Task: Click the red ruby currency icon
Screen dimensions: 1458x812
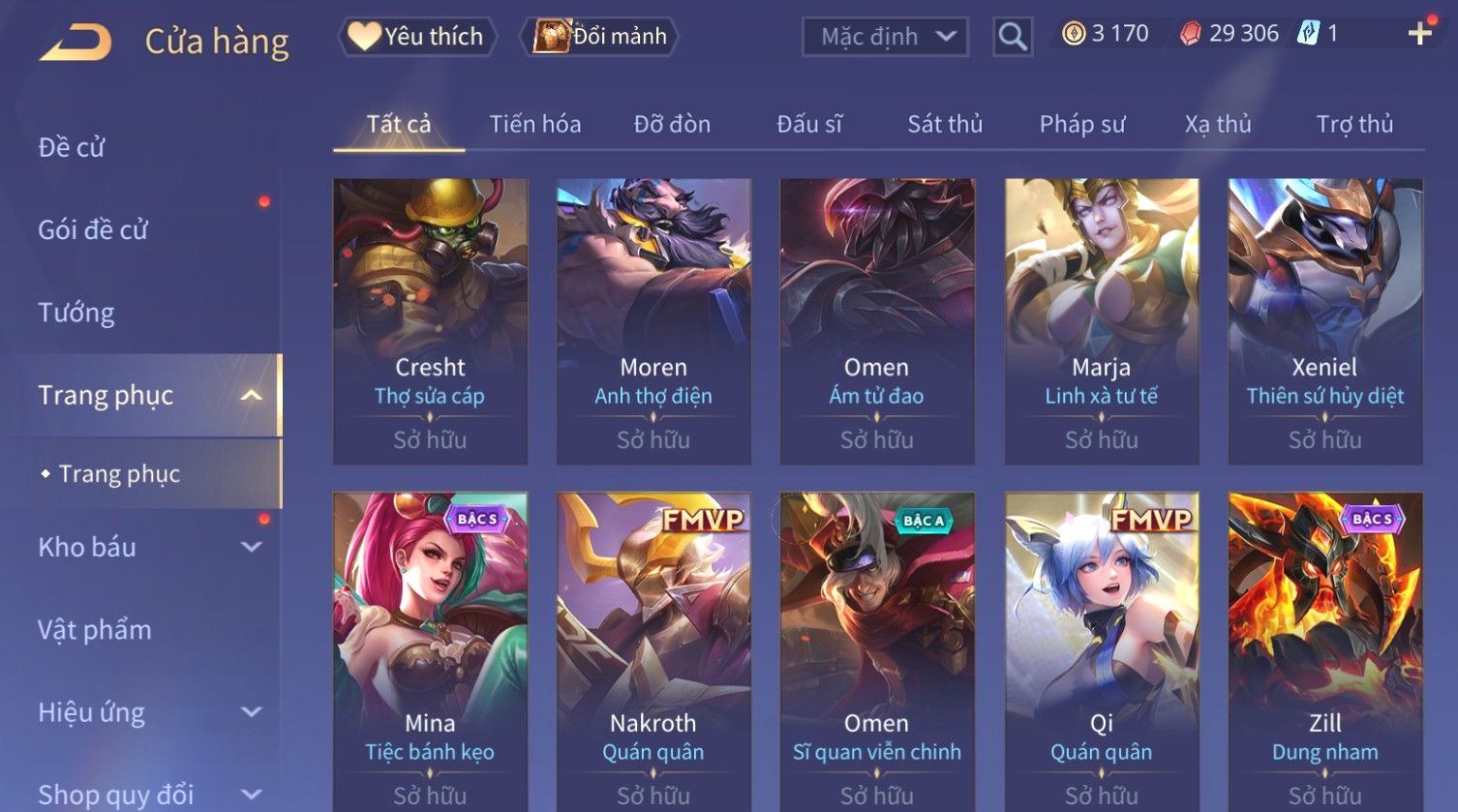Action: tap(1190, 34)
